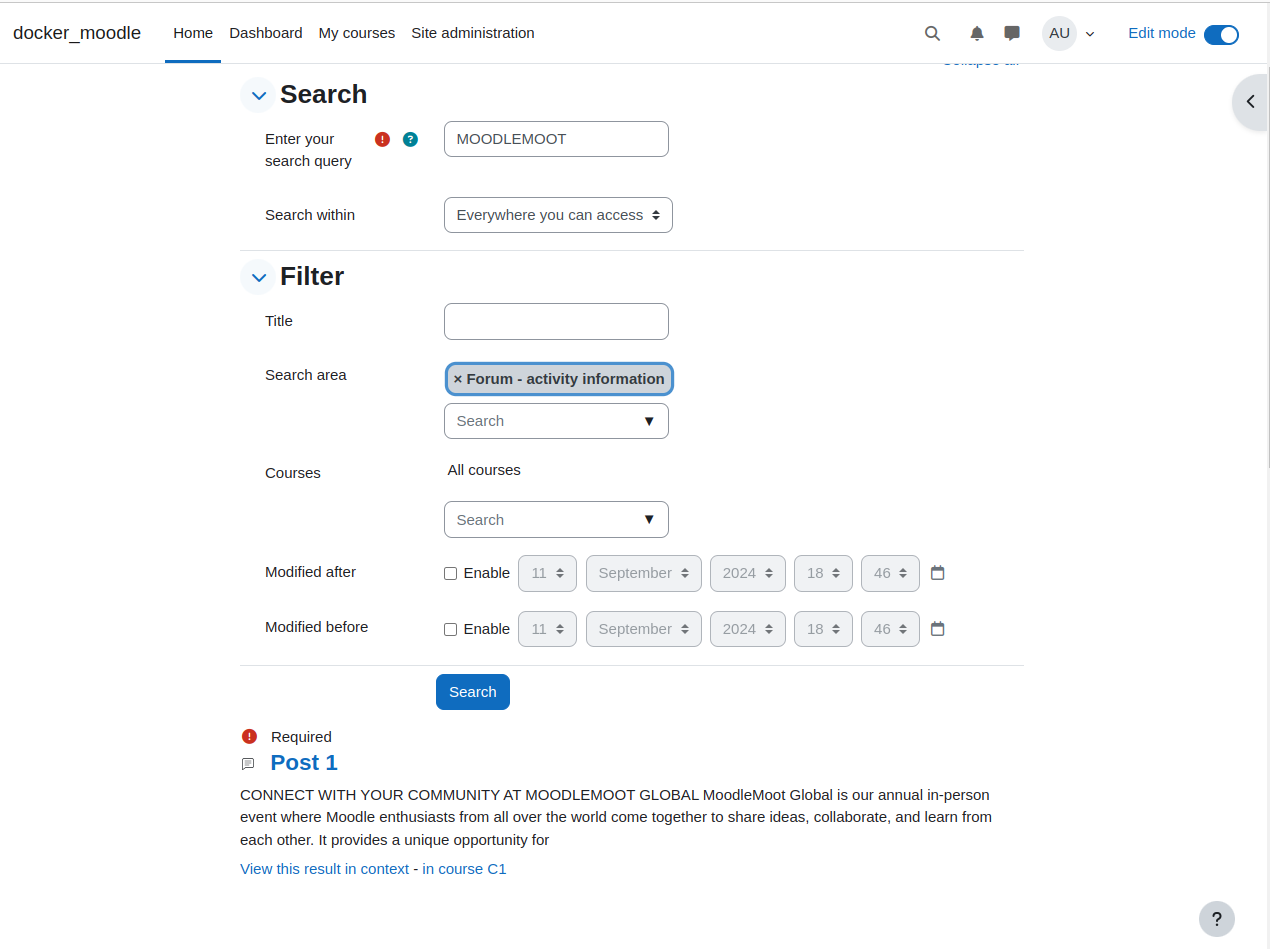Open the AU user avatar
This screenshot has height=949, width=1270.
click(x=1059, y=33)
